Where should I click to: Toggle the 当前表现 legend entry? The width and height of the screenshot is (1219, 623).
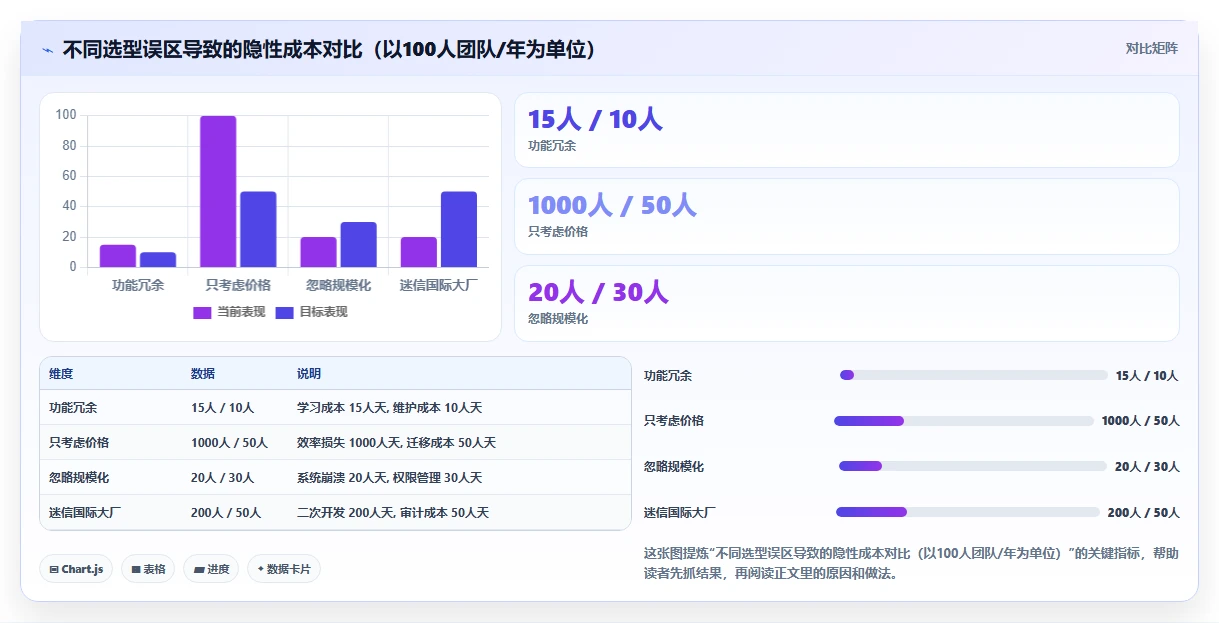229,312
